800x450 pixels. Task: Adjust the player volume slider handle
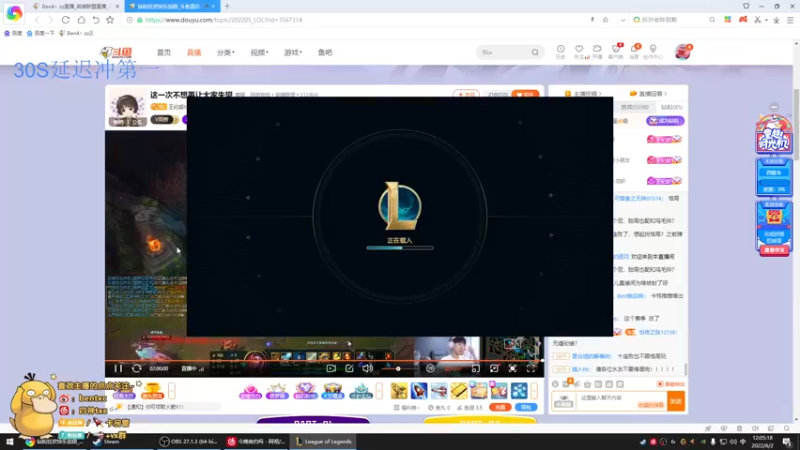(398, 368)
